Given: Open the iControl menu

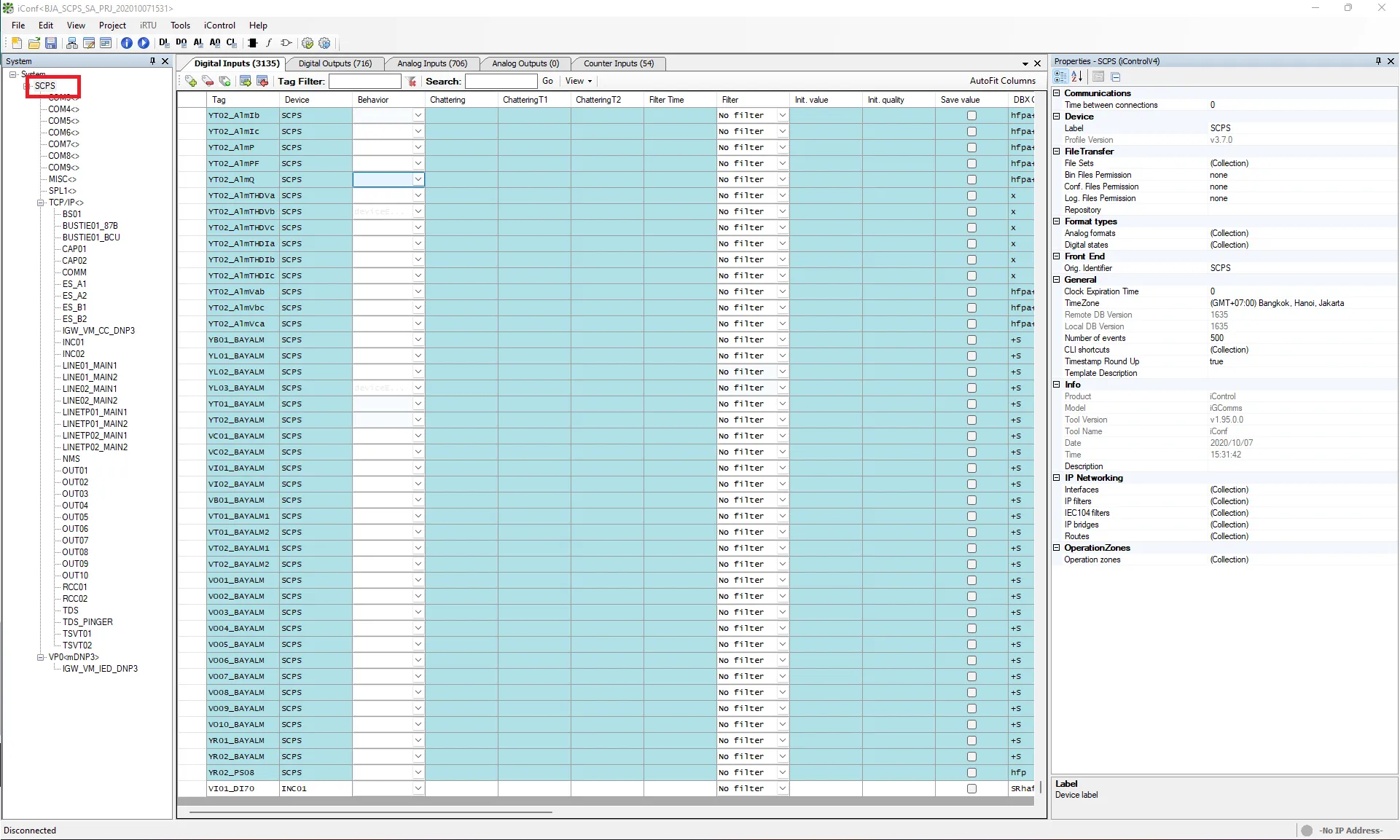Looking at the screenshot, I should tap(219, 25).
